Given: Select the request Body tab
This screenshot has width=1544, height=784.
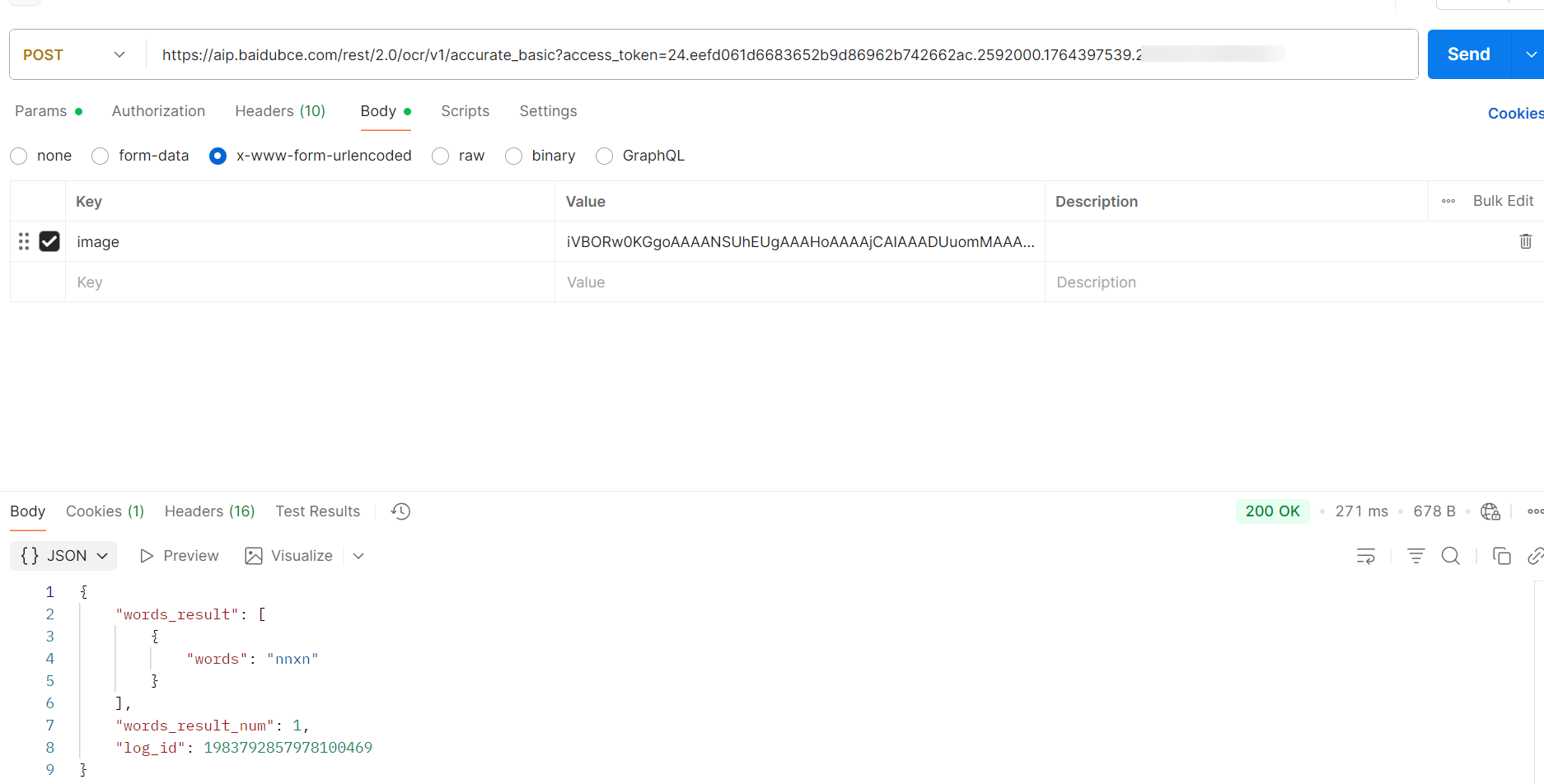Looking at the screenshot, I should point(386,111).
